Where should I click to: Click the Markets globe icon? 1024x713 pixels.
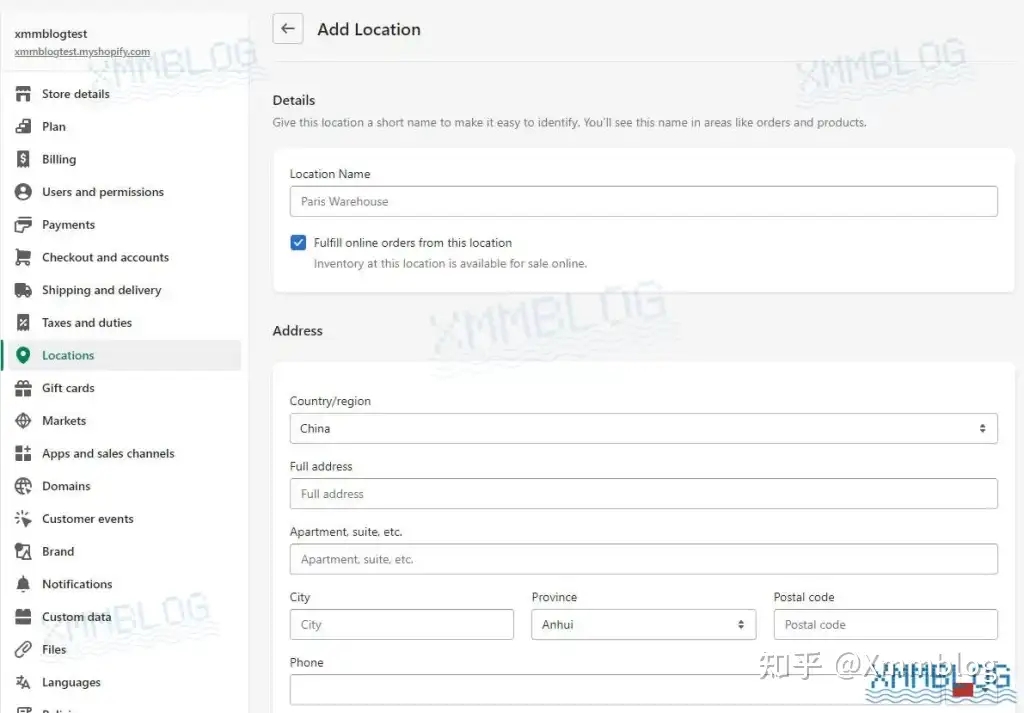(24, 421)
